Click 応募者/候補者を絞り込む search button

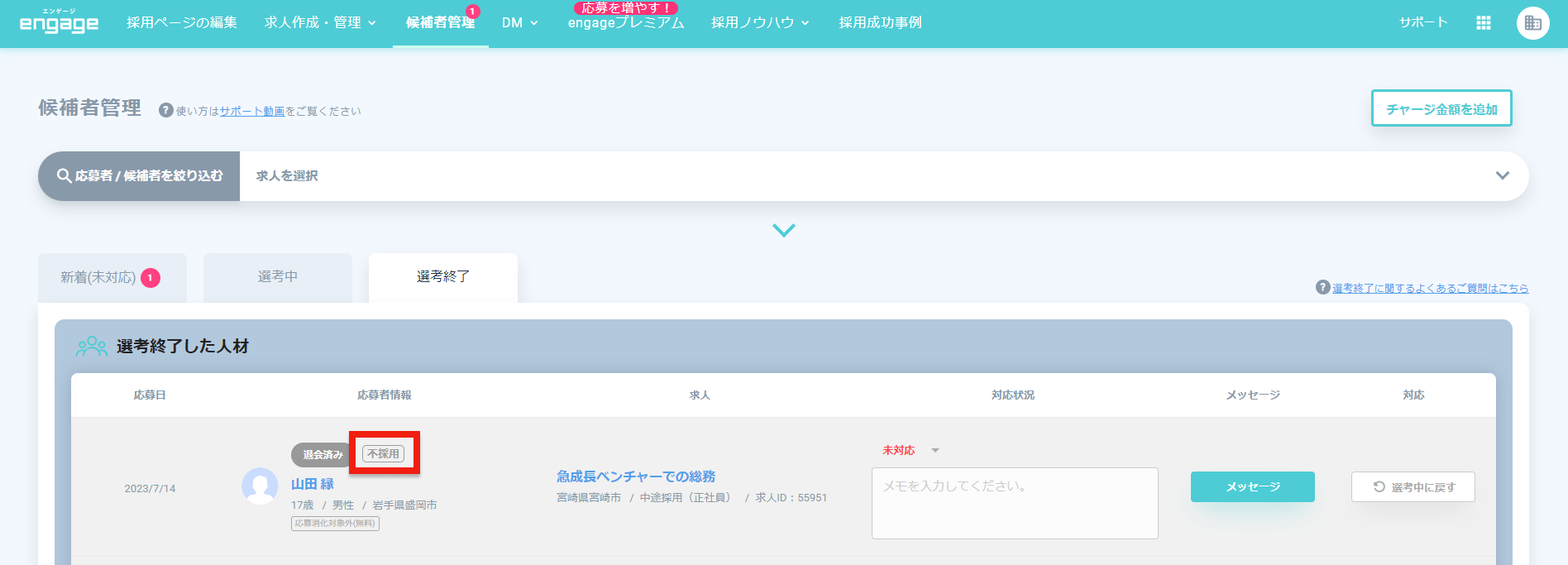(139, 175)
